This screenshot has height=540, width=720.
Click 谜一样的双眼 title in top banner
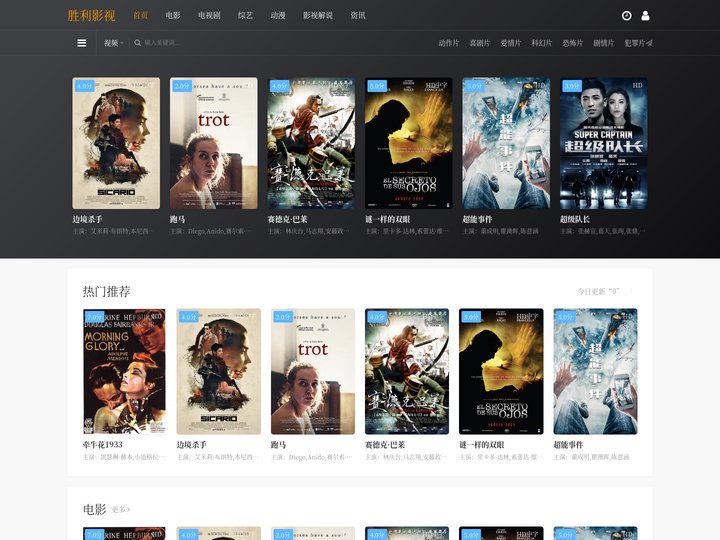tap(388, 219)
